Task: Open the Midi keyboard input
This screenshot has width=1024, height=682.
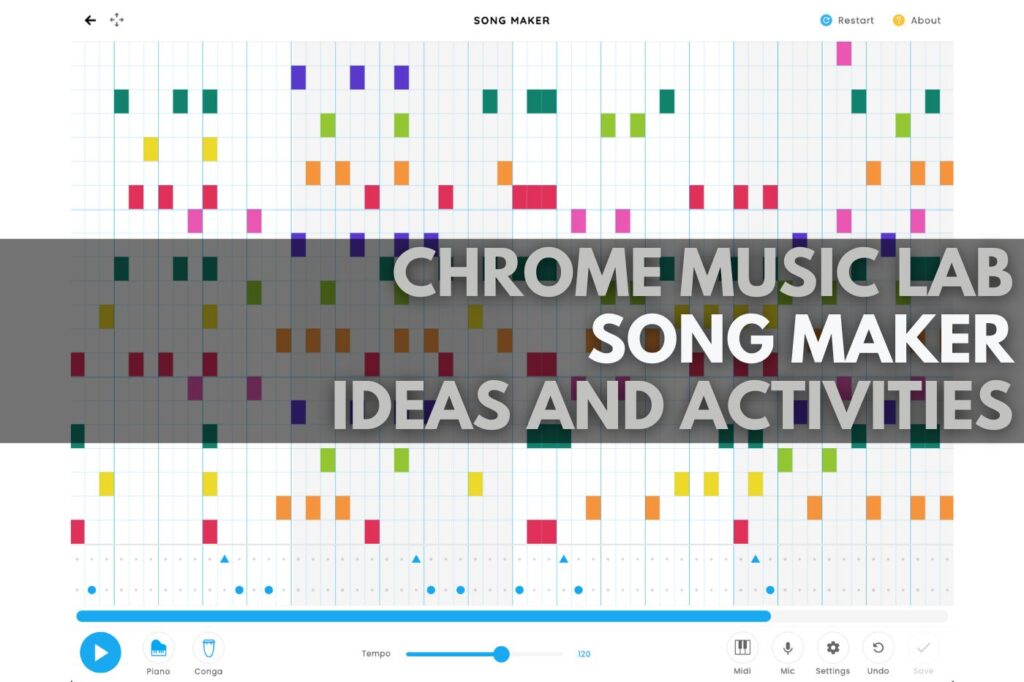Action: (x=743, y=654)
